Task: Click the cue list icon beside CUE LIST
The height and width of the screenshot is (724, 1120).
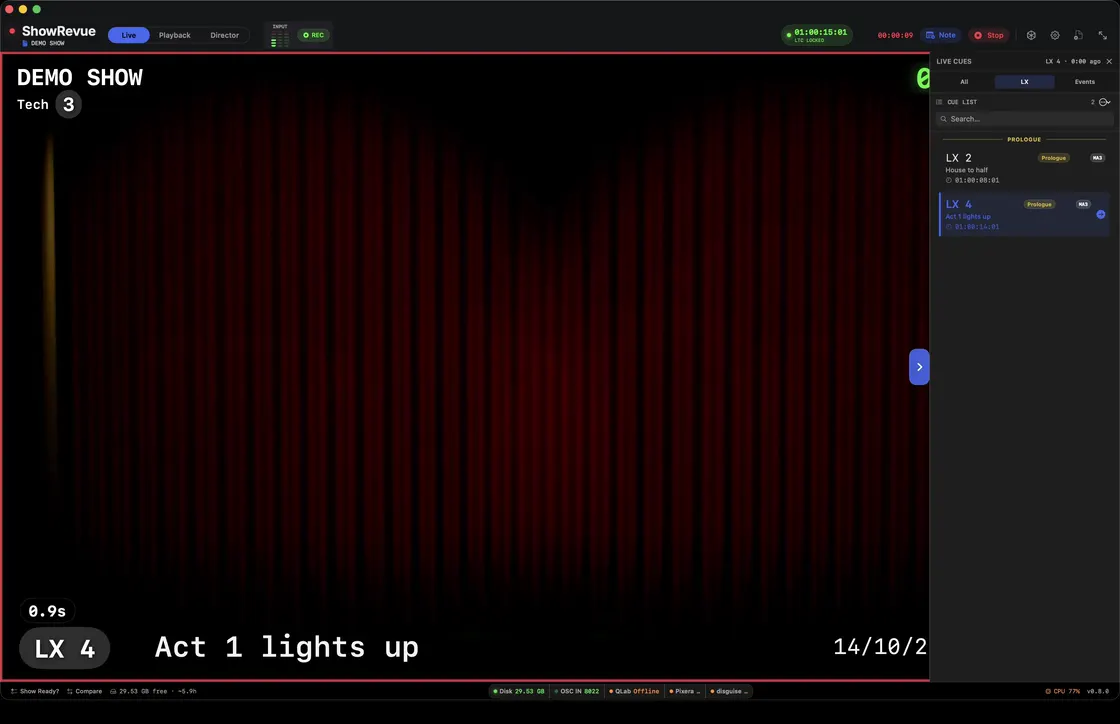Action: tap(939, 102)
